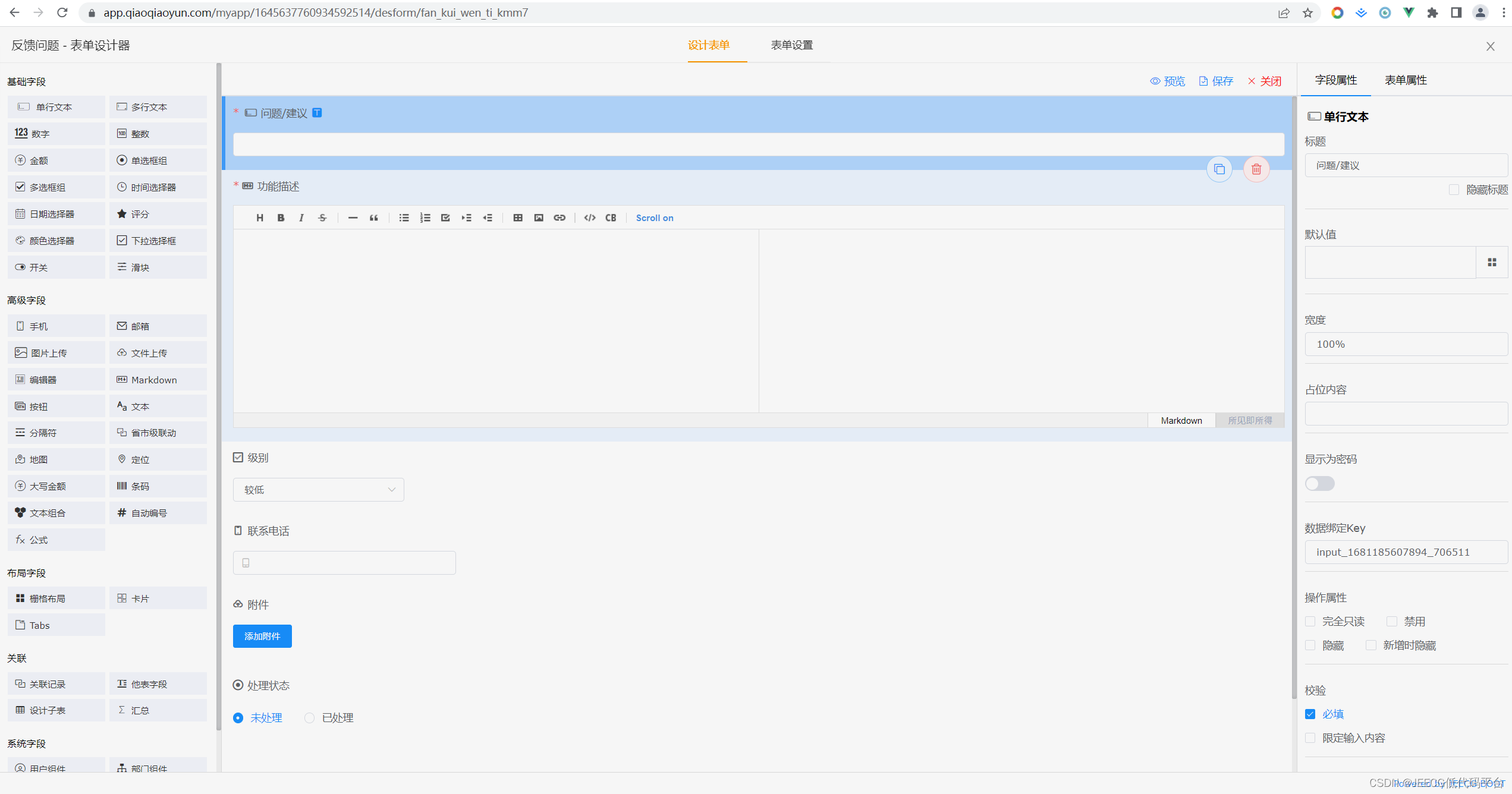
Task: Switch to the 设计表单 tab
Action: [x=708, y=45]
